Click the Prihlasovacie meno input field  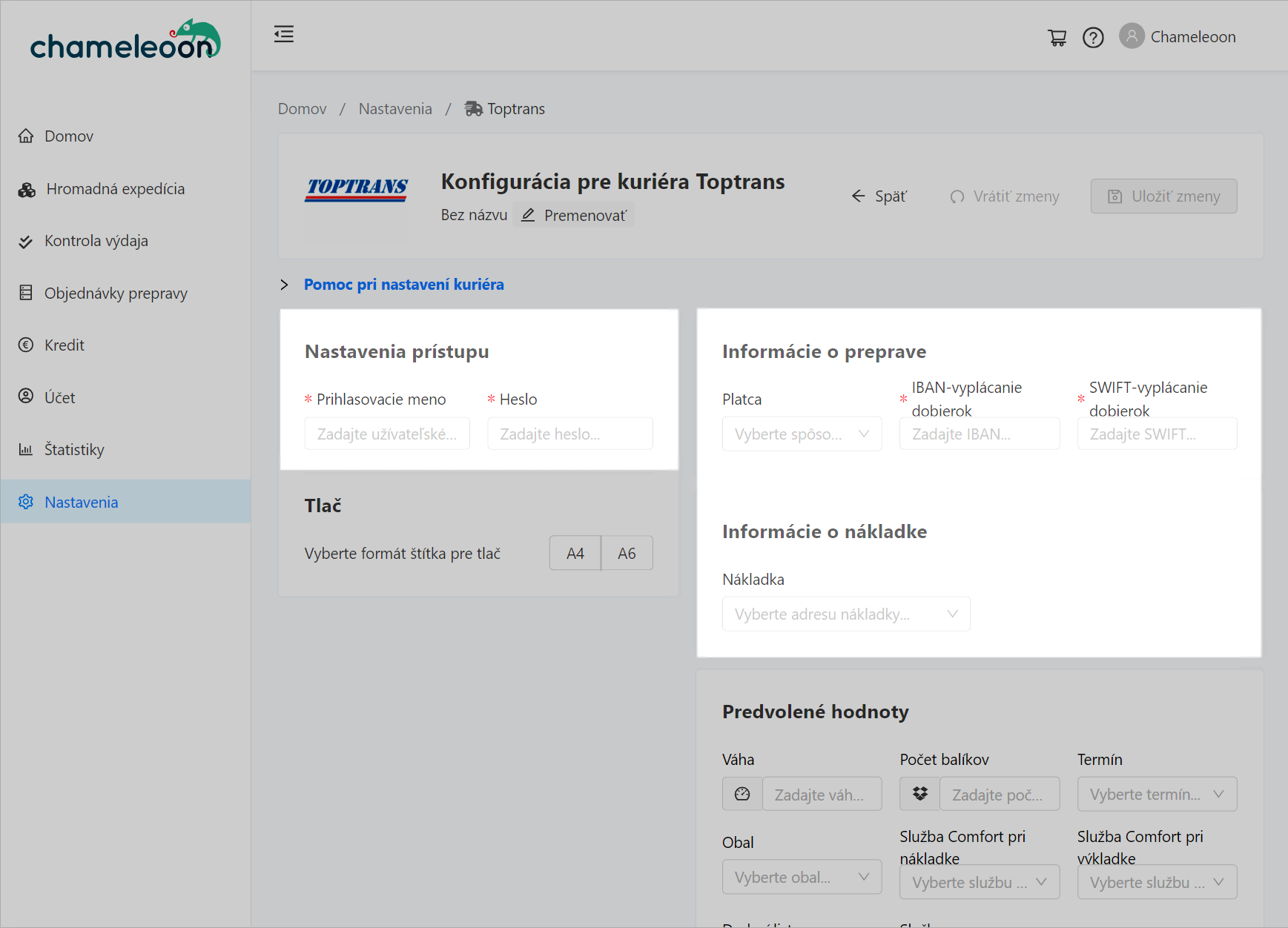[386, 434]
